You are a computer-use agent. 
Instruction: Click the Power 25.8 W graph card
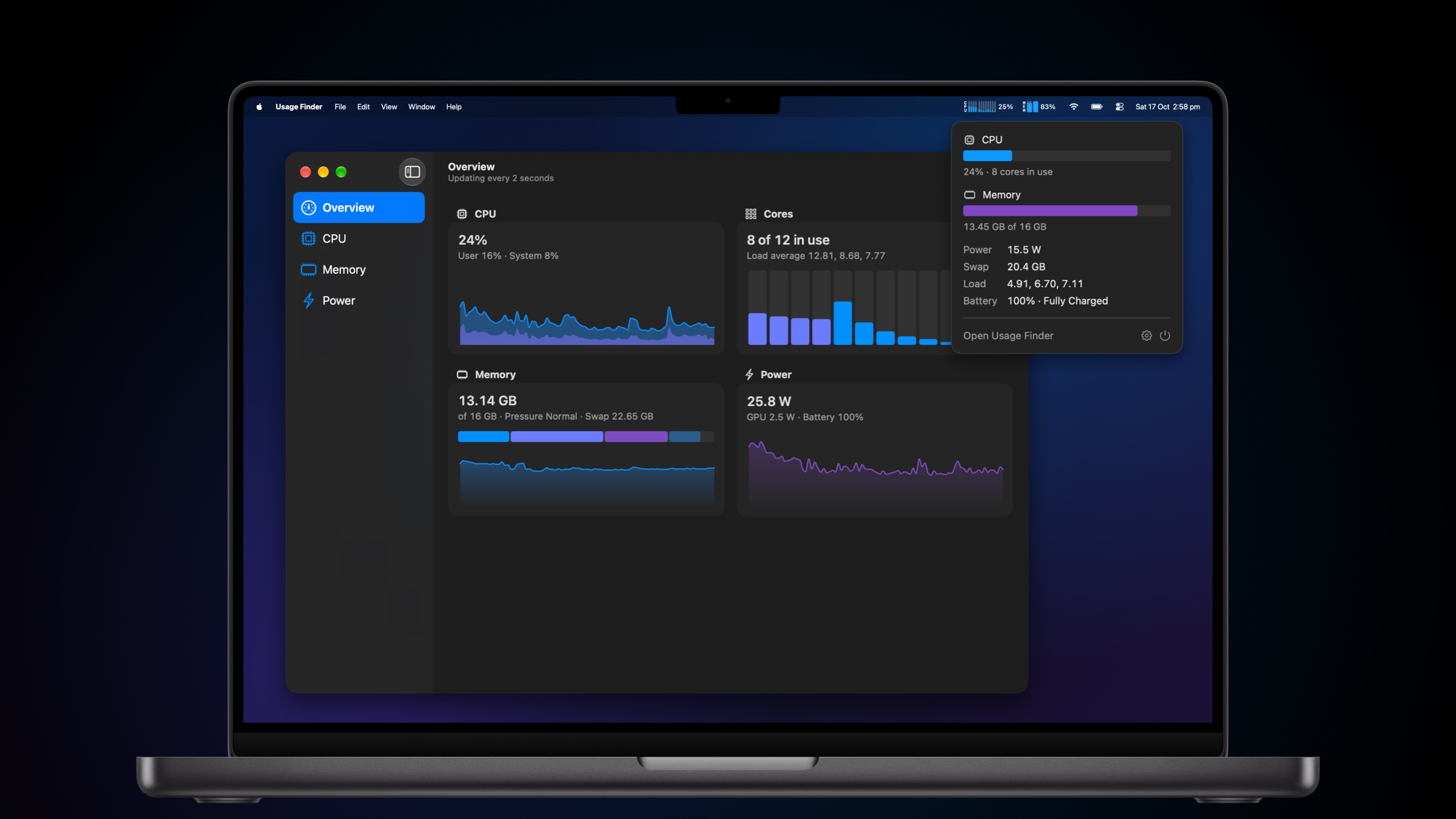[x=875, y=450]
